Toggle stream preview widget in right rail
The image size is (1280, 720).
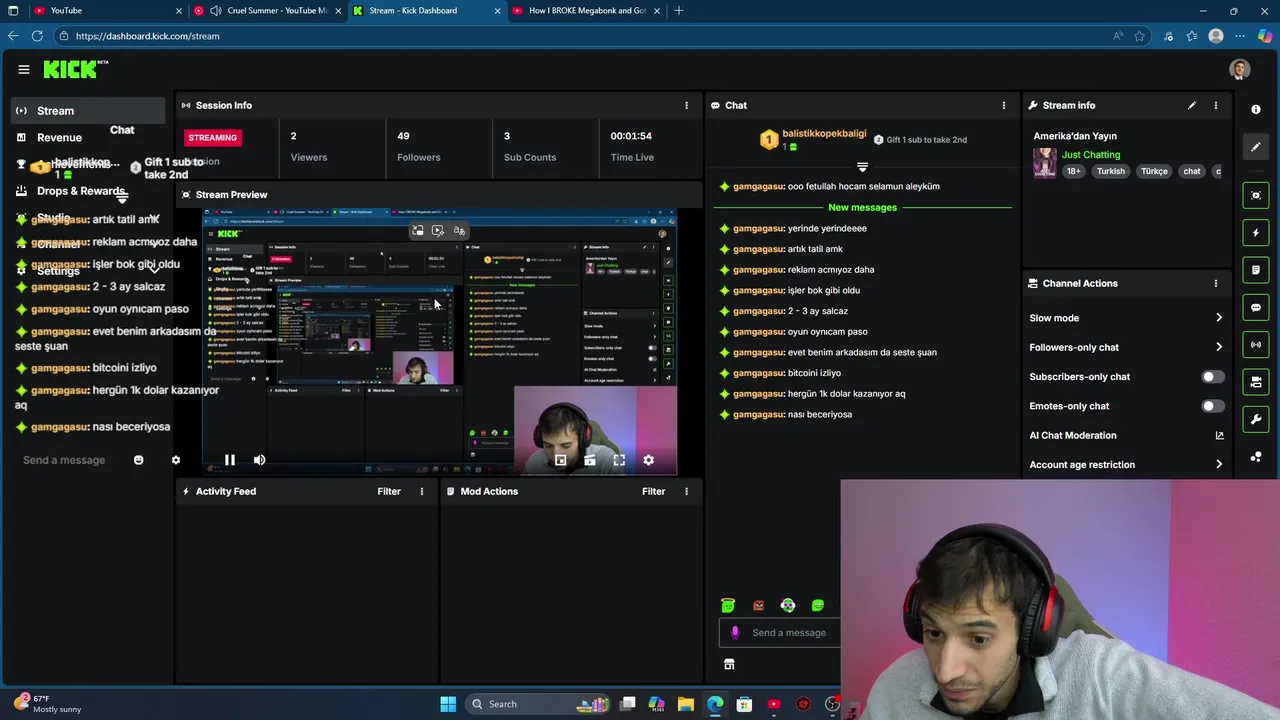coord(1256,195)
